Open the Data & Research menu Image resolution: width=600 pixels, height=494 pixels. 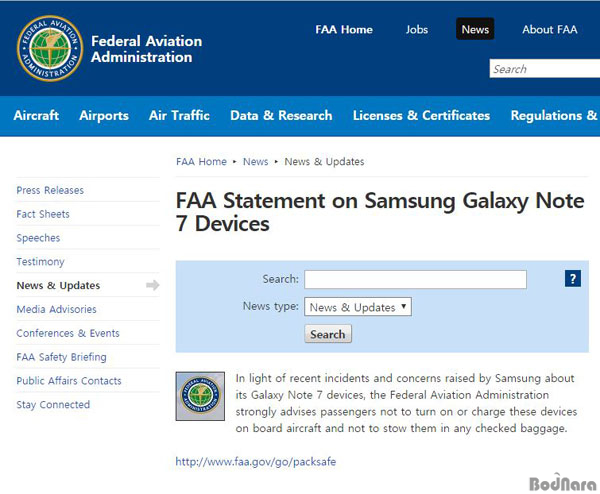pyautogui.click(x=281, y=115)
